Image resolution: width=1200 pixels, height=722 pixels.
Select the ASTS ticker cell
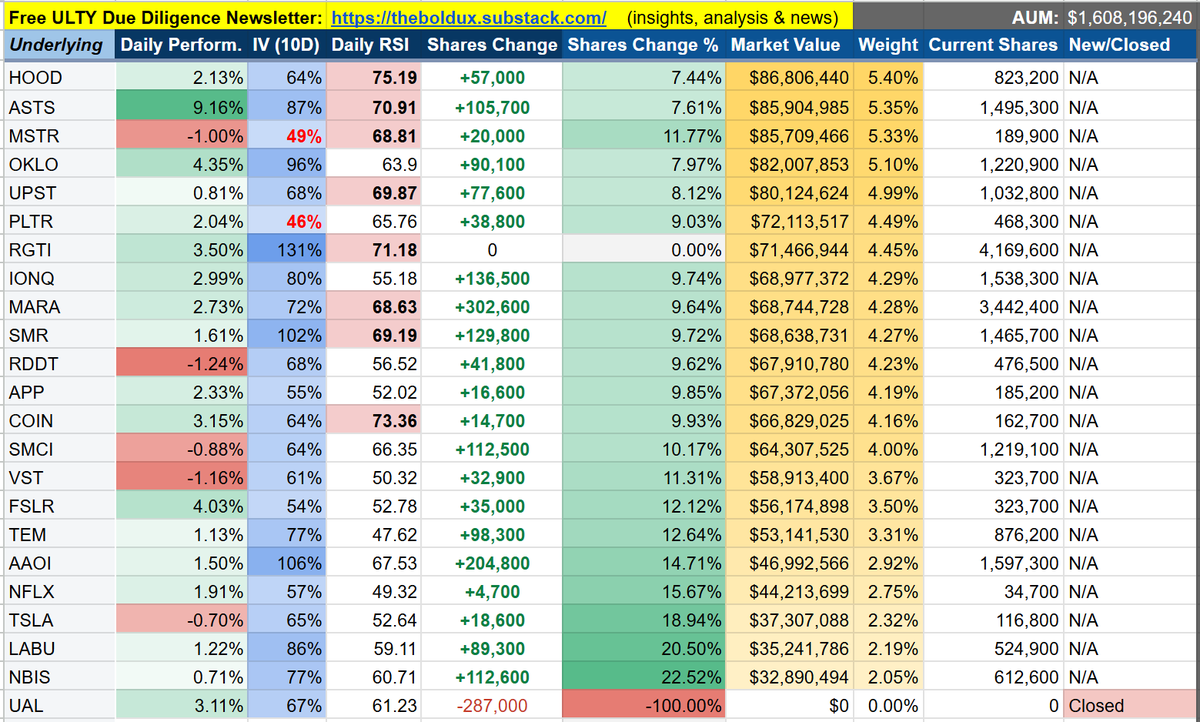pos(57,107)
